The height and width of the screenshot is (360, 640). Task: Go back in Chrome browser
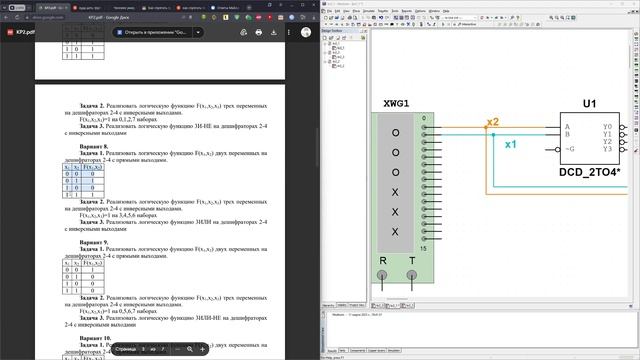pyautogui.click(x=6, y=18)
